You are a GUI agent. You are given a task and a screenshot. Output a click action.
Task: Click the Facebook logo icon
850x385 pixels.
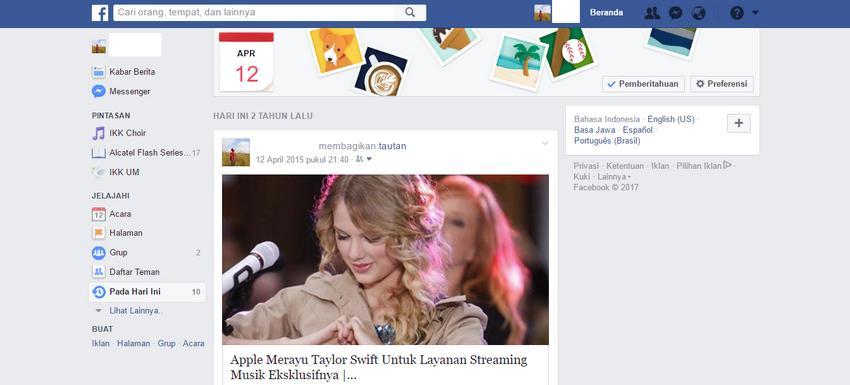pos(100,13)
